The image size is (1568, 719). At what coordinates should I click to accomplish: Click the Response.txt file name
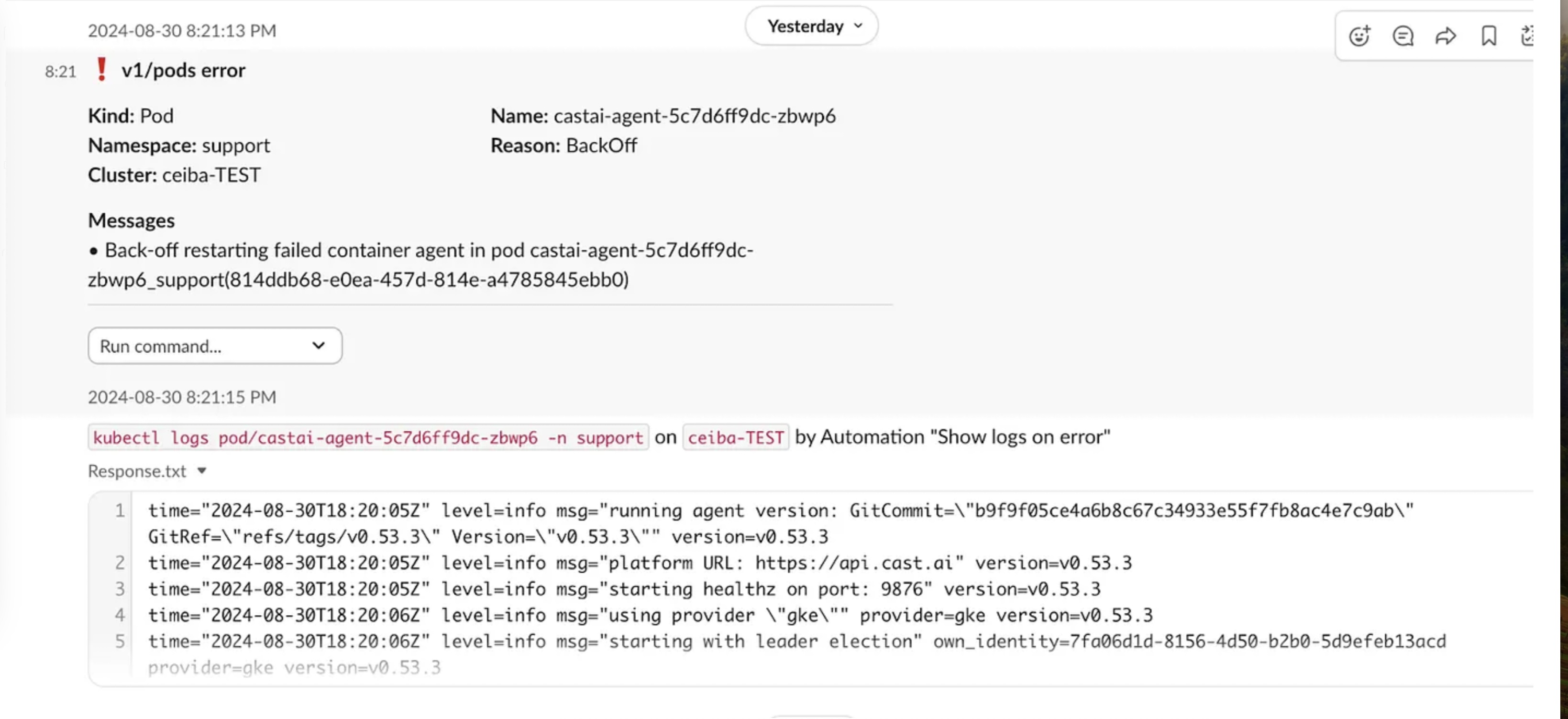tap(137, 471)
